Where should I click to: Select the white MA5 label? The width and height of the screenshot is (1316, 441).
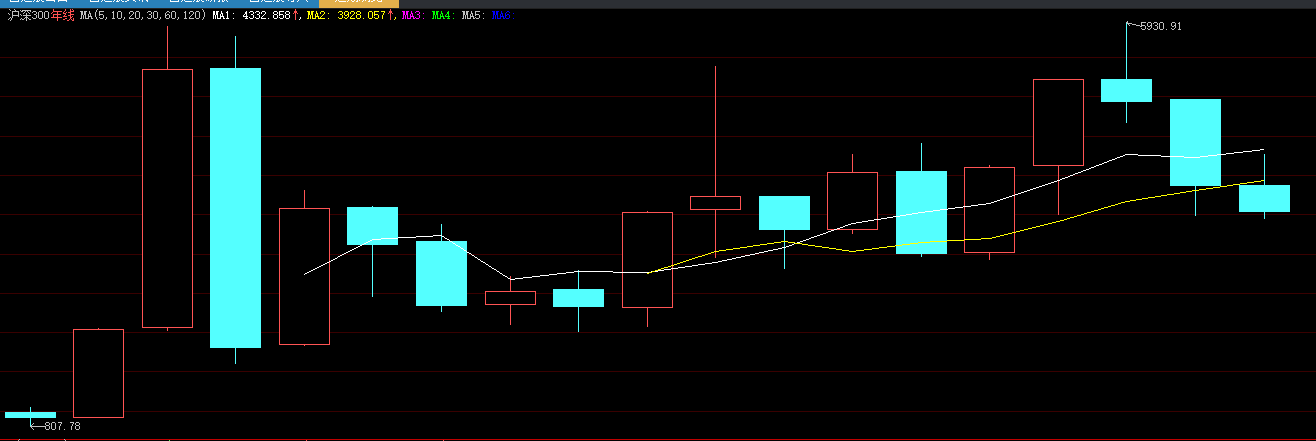[x=473, y=16]
